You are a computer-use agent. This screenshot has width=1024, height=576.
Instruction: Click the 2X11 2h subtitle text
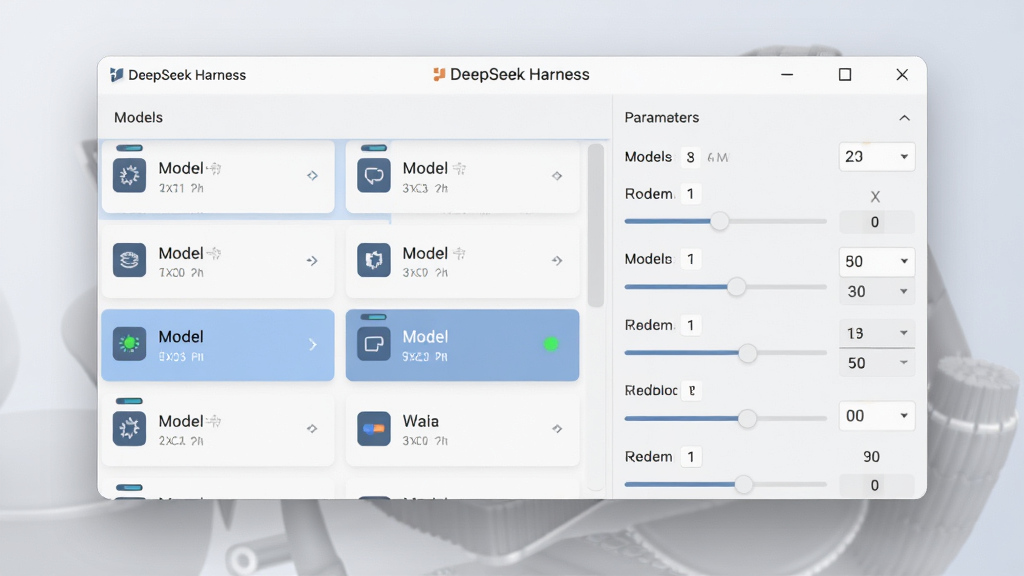[x=181, y=188]
